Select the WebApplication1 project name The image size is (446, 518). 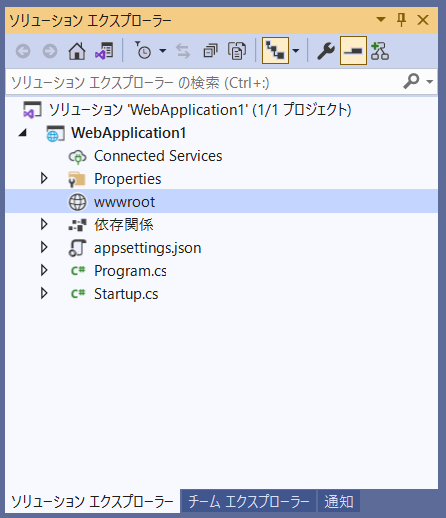point(128,133)
